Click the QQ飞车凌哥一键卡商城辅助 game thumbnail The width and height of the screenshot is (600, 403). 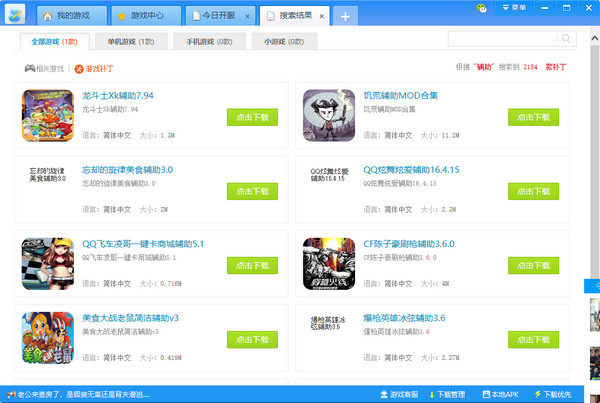click(46, 263)
